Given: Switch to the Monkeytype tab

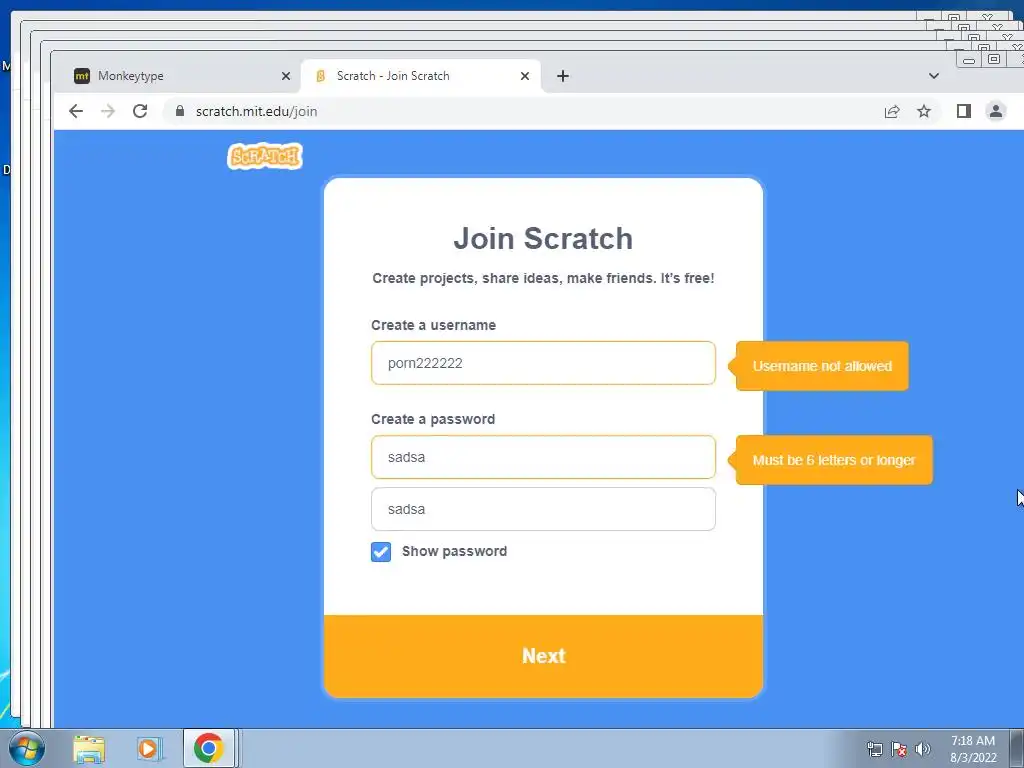Looking at the screenshot, I should click(176, 76).
